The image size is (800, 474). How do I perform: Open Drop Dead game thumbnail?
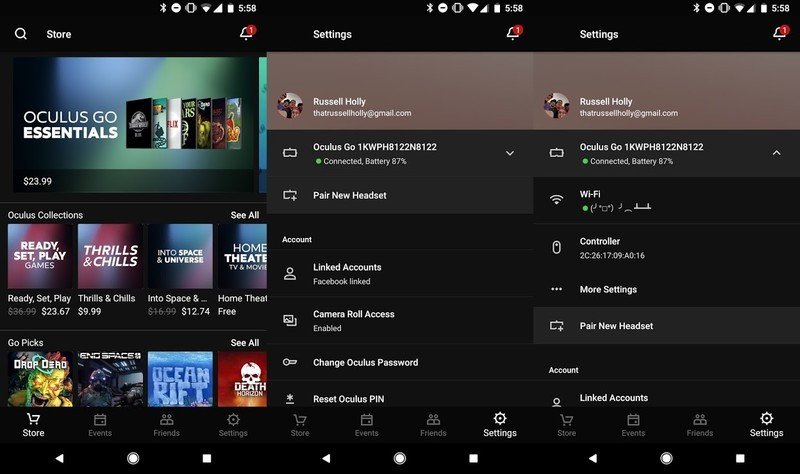click(40, 379)
